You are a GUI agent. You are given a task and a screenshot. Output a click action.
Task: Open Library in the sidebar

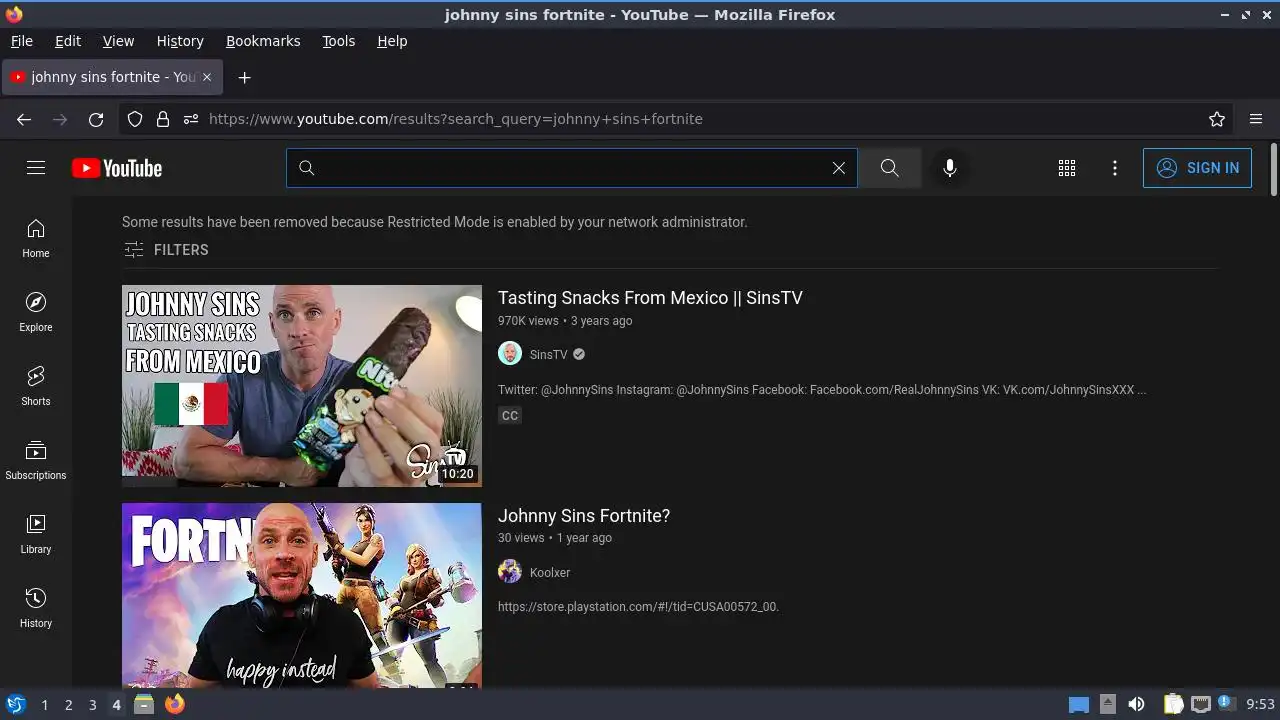[x=36, y=534]
